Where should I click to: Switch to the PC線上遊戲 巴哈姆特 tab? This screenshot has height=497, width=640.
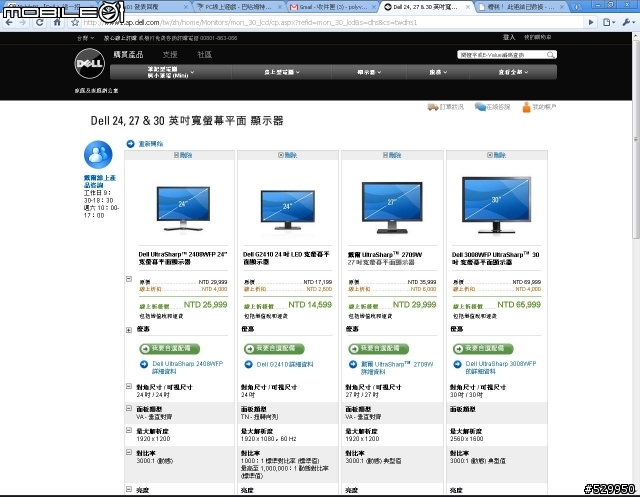237,7
